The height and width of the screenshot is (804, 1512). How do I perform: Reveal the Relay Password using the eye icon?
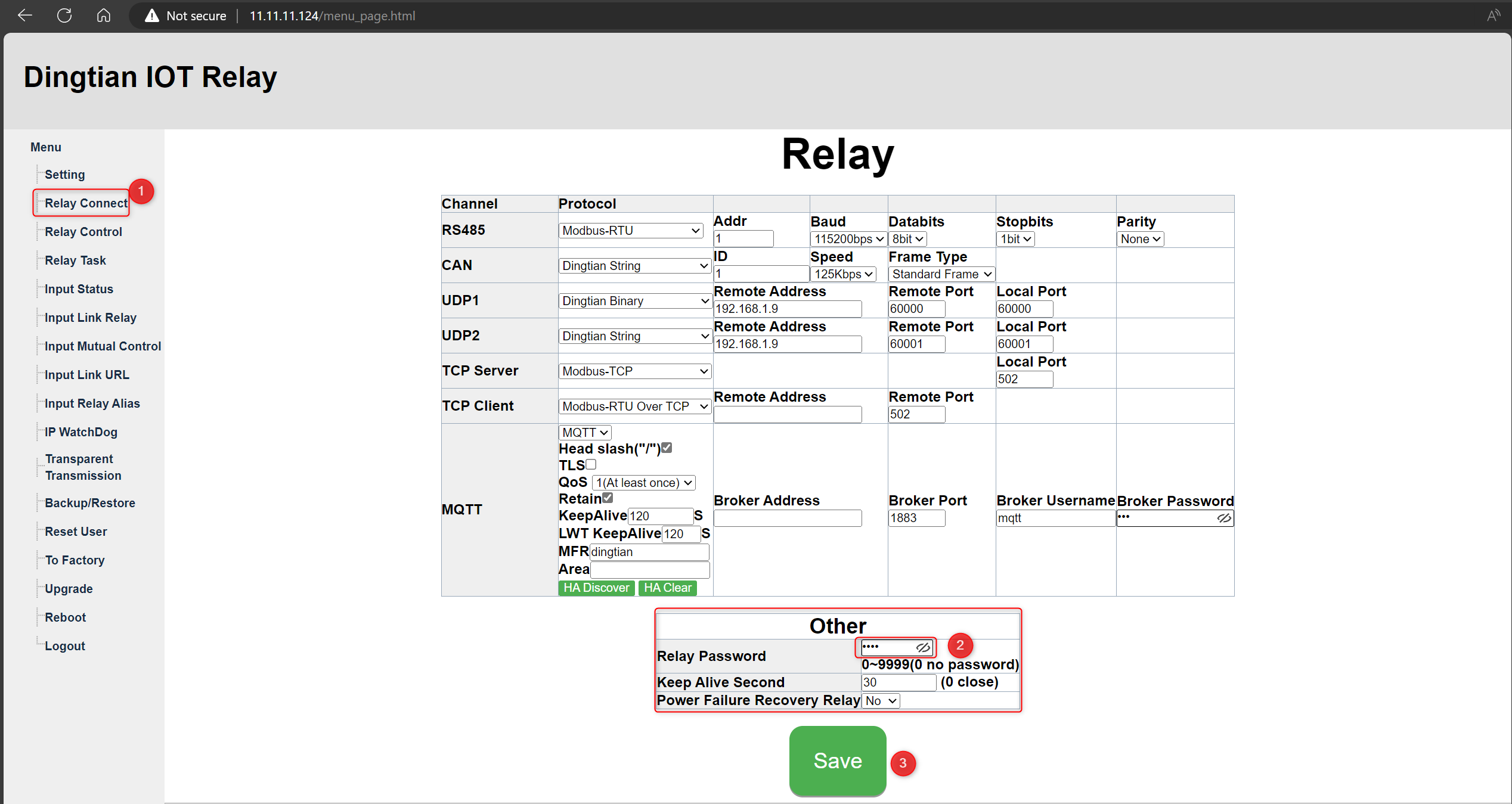[924, 647]
